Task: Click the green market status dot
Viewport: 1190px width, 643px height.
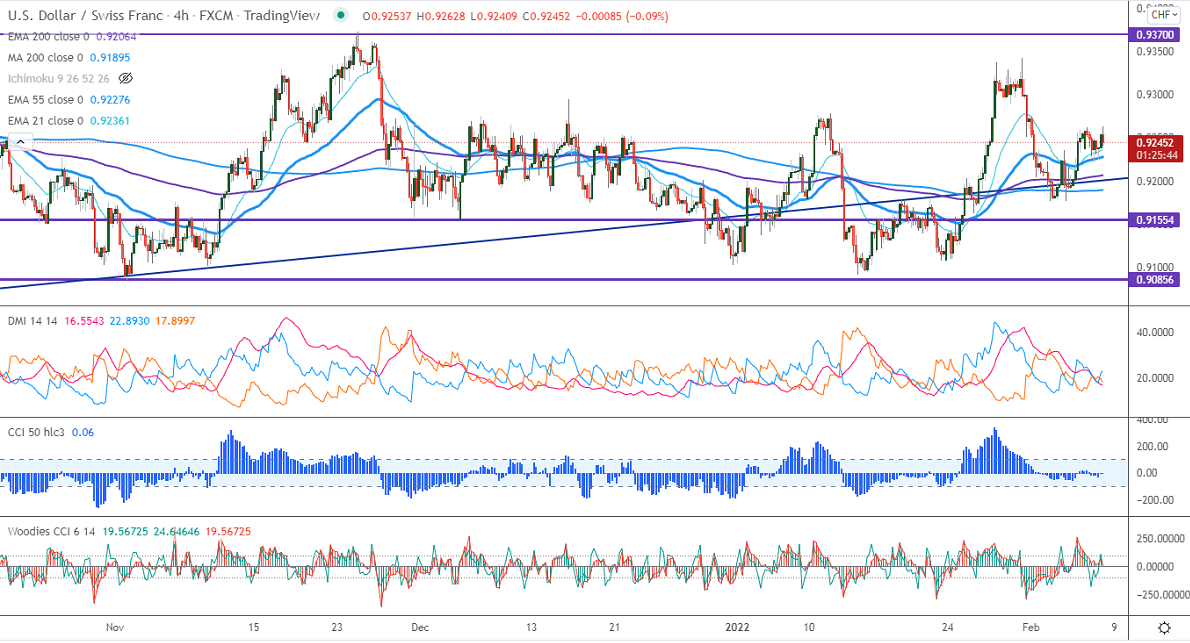Action: point(341,14)
